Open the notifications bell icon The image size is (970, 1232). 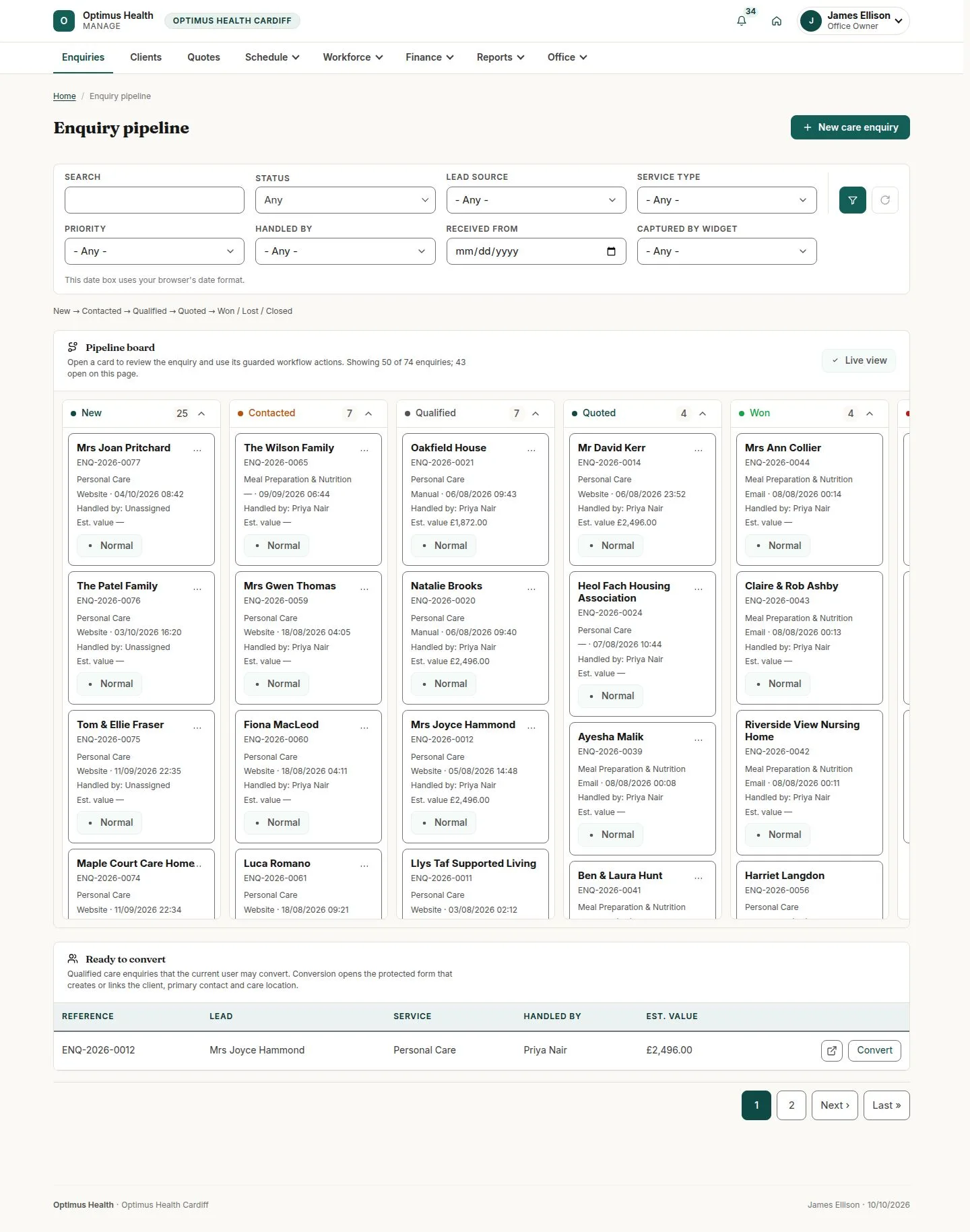[742, 21]
